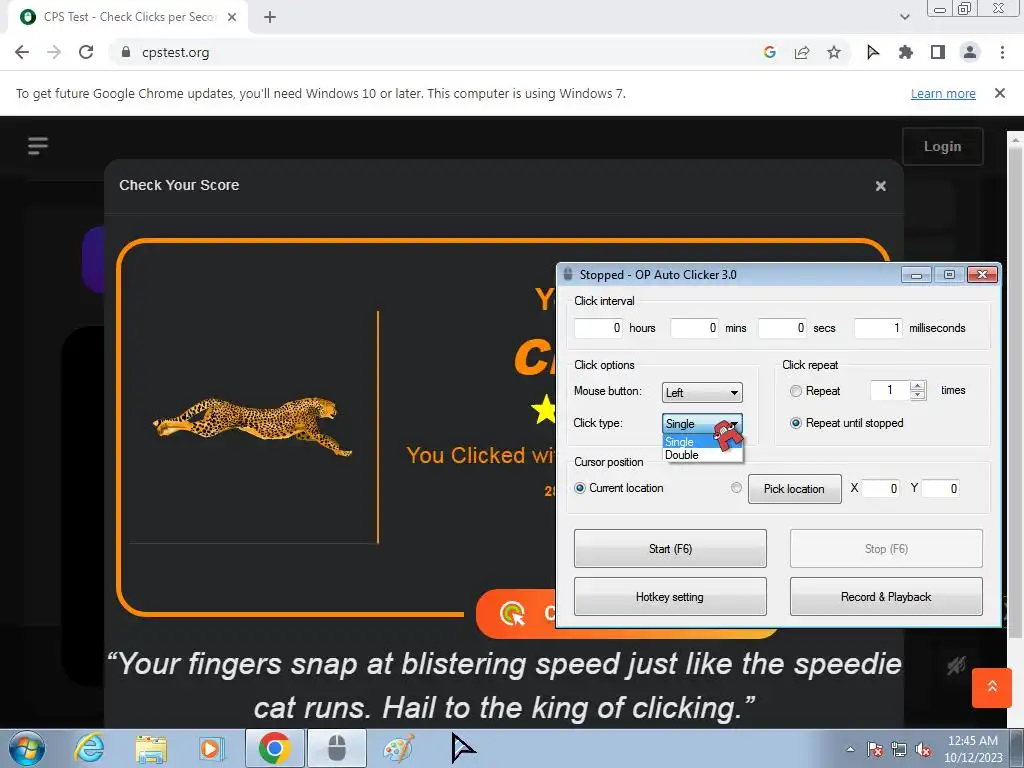Open Windows Explorer folder on taskbar
Screen dimensions: 1024x768
[x=150, y=749]
